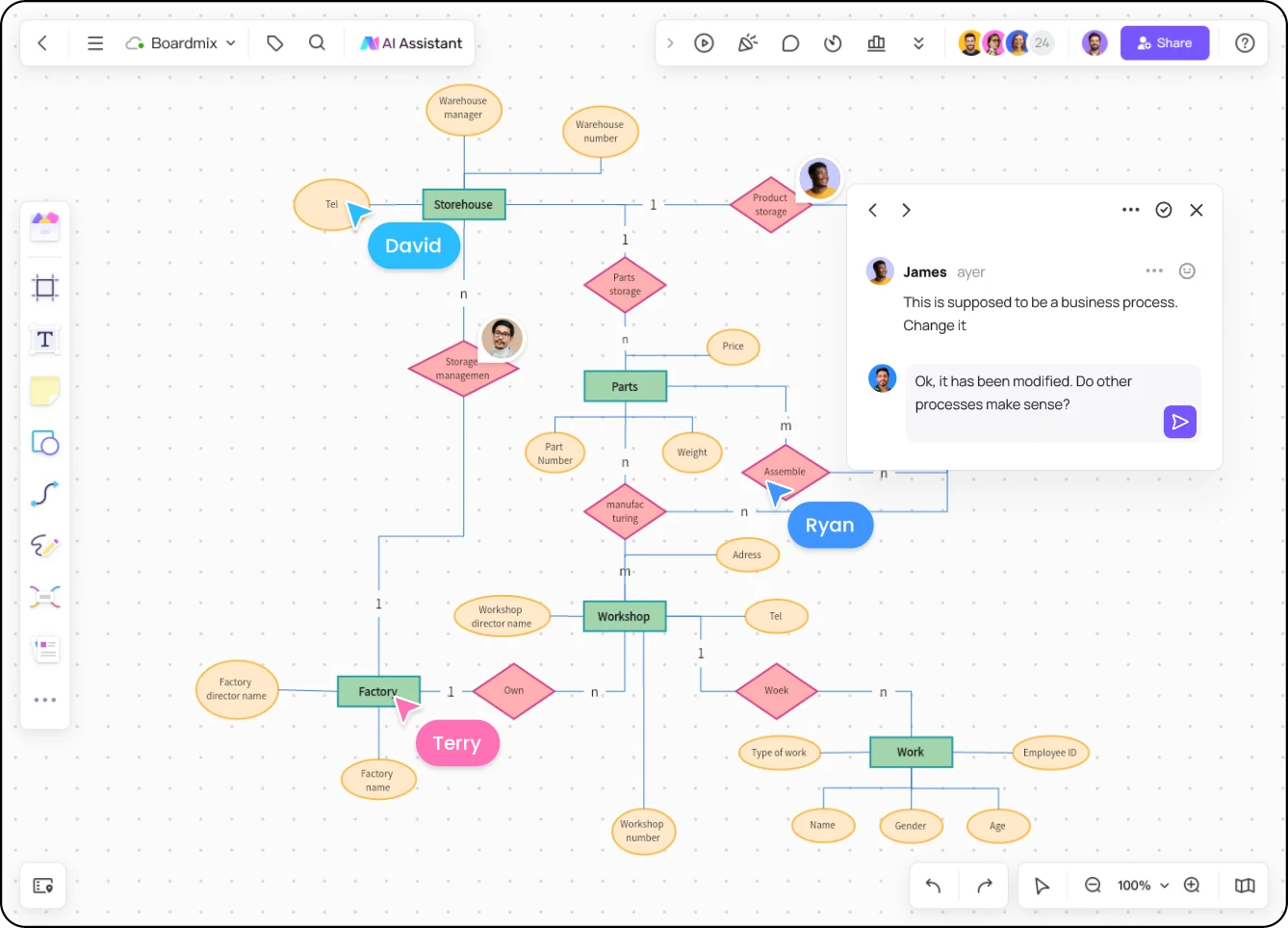The image size is (1288, 928).
Task: Click the tag icon in the top bar
Action: [x=275, y=43]
